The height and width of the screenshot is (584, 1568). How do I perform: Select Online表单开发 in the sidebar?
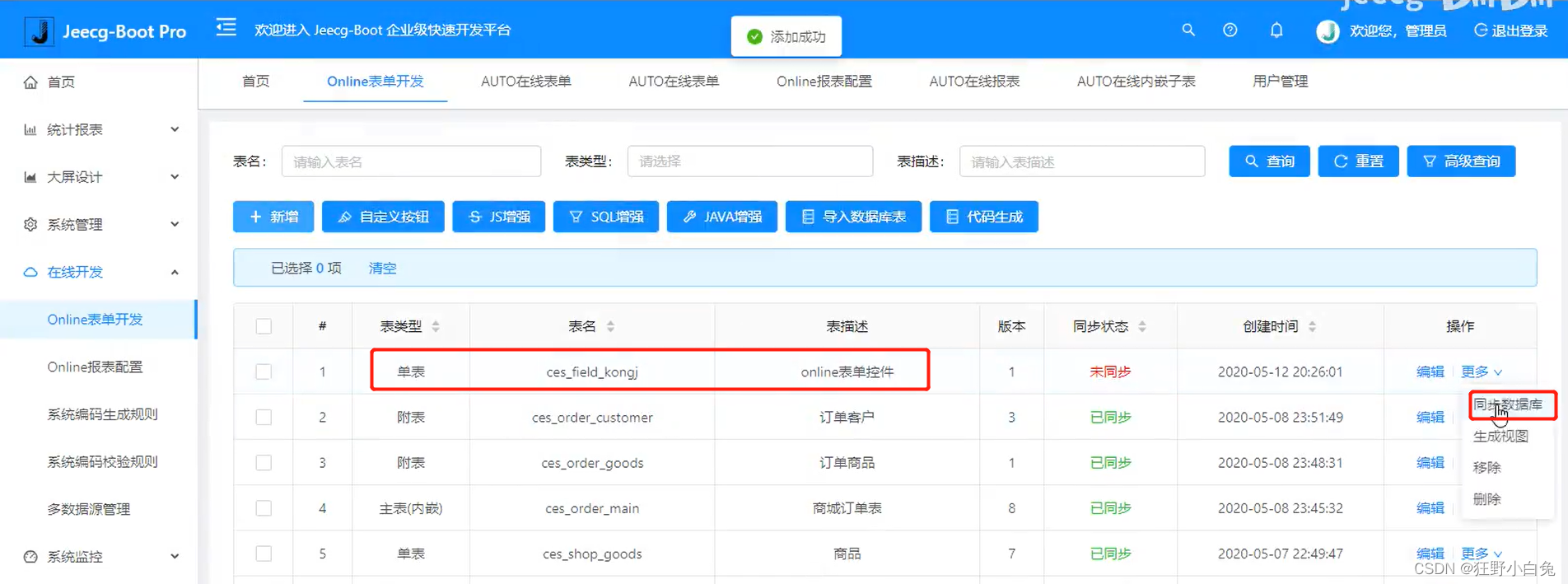tap(99, 319)
